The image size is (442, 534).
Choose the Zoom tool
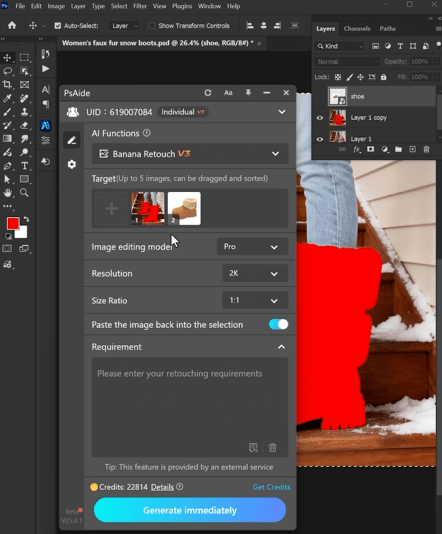tap(24, 193)
